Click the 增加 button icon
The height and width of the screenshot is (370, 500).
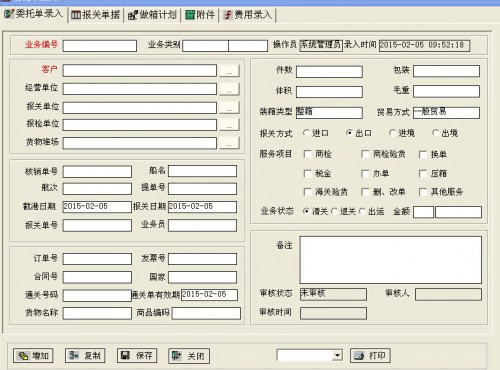coord(23,356)
